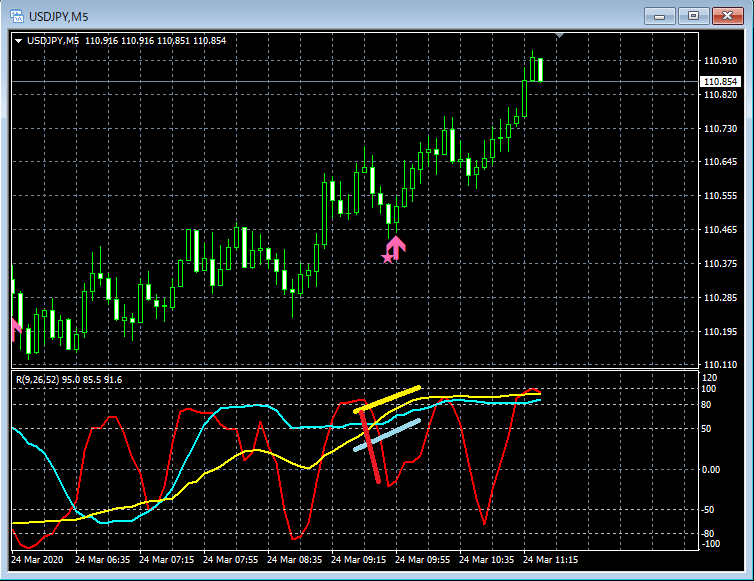Click the time label 24 Mar 11:15
Image resolution: width=754 pixels, height=581 pixels.
[x=550, y=560]
